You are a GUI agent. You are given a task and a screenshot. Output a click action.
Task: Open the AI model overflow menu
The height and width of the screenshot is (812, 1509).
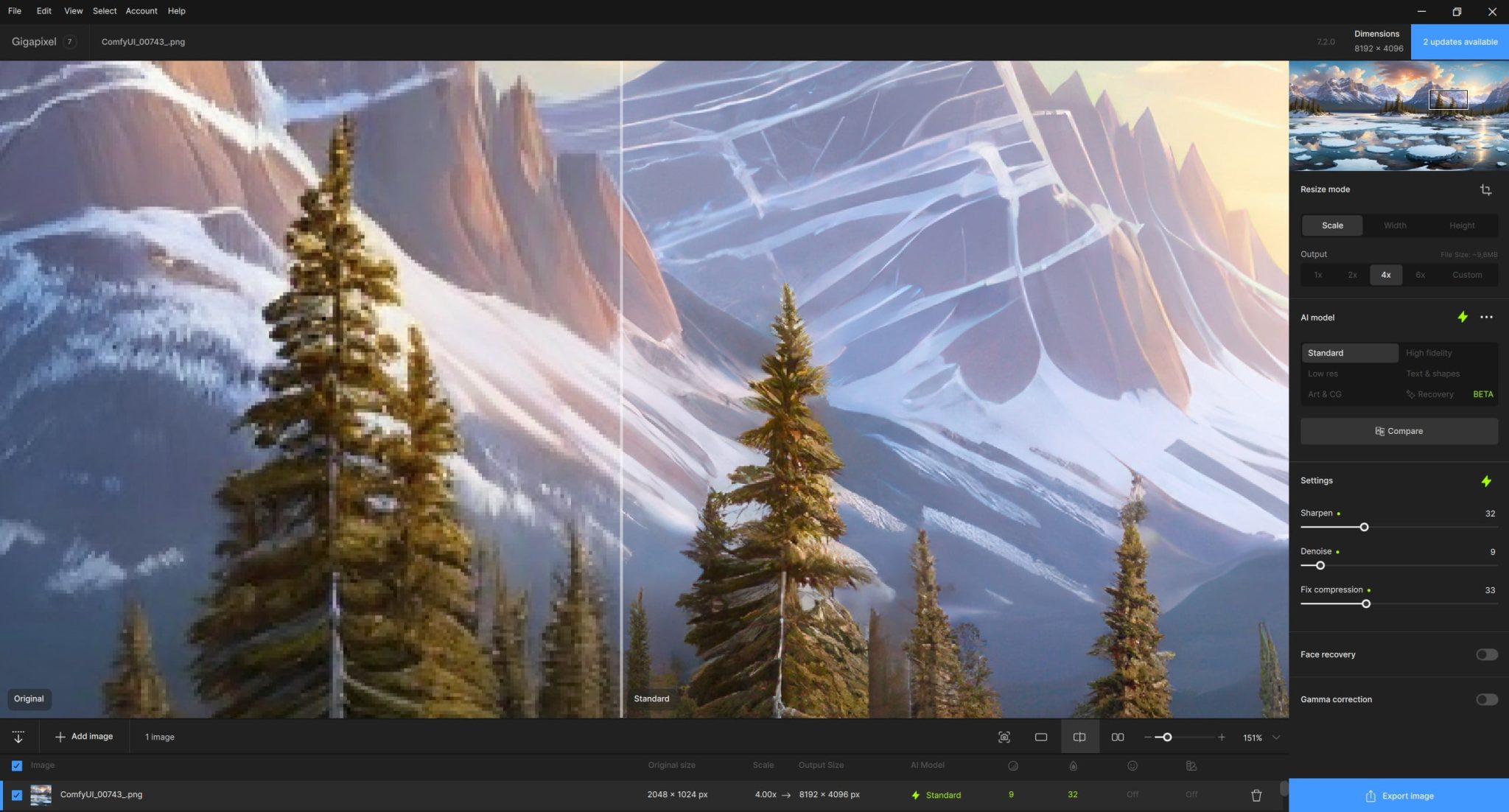point(1486,317)
